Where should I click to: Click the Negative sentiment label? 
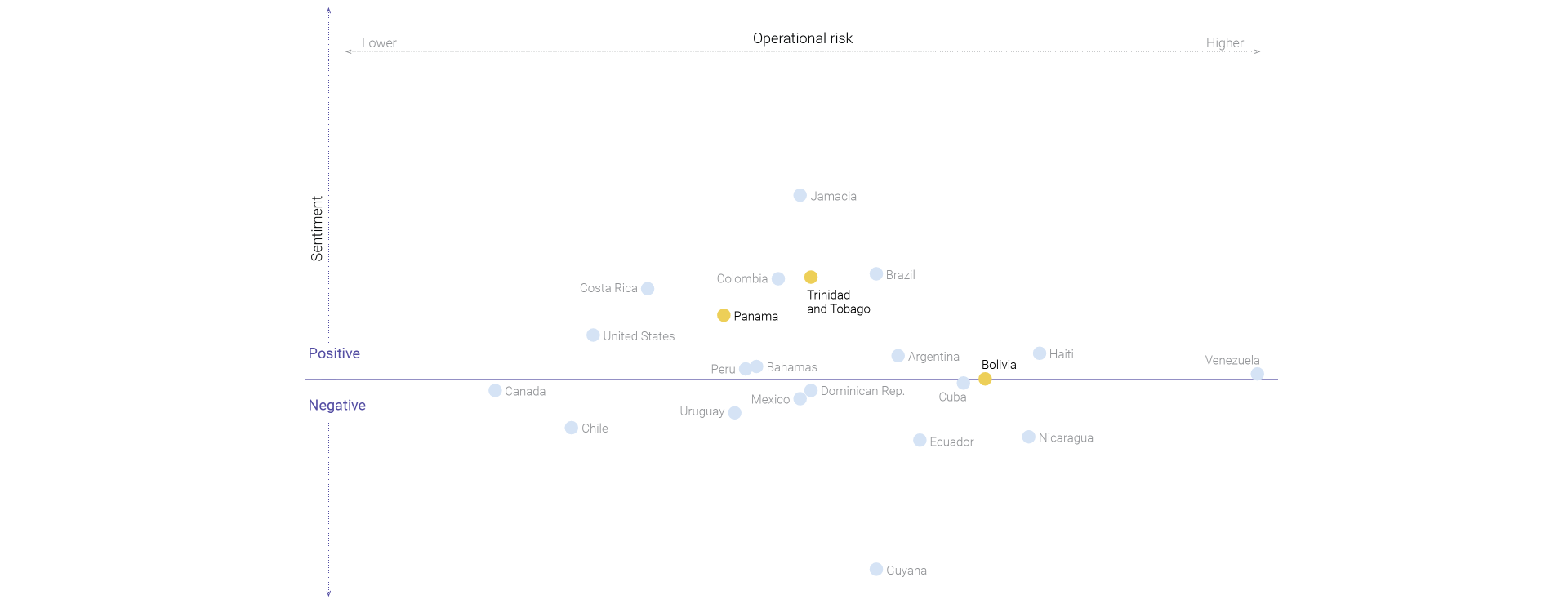point(336,406)
